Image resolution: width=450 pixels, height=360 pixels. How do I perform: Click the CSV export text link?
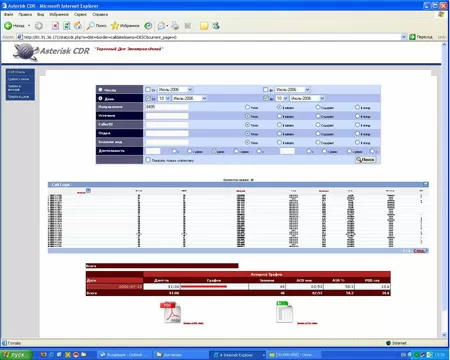[307, 323]
